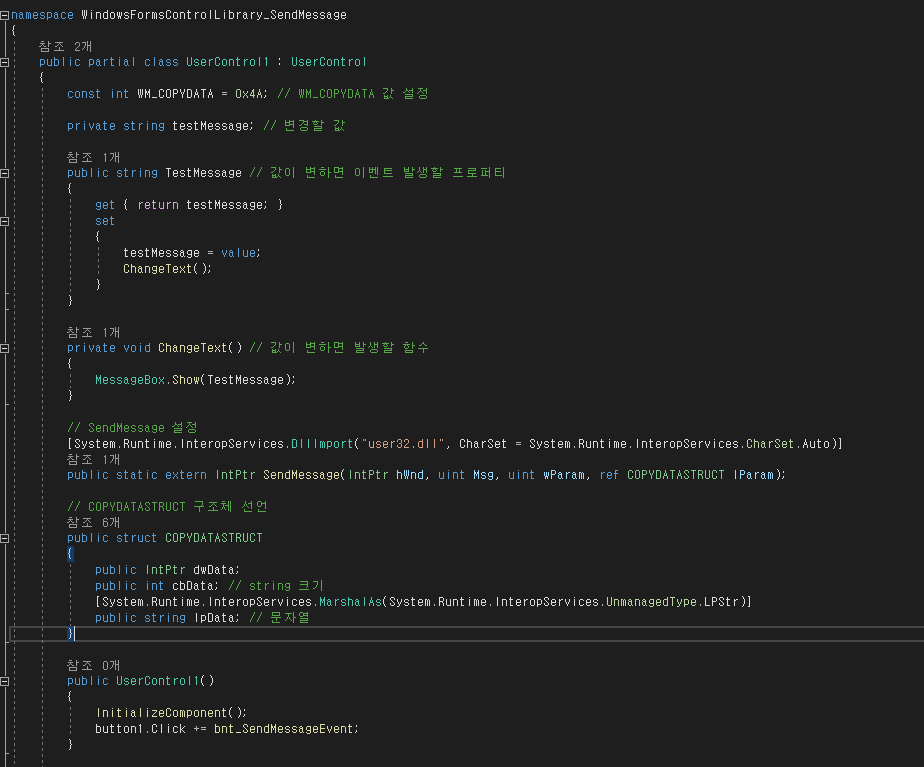
Task: Click the hWnd parameter
Action: 410,475
